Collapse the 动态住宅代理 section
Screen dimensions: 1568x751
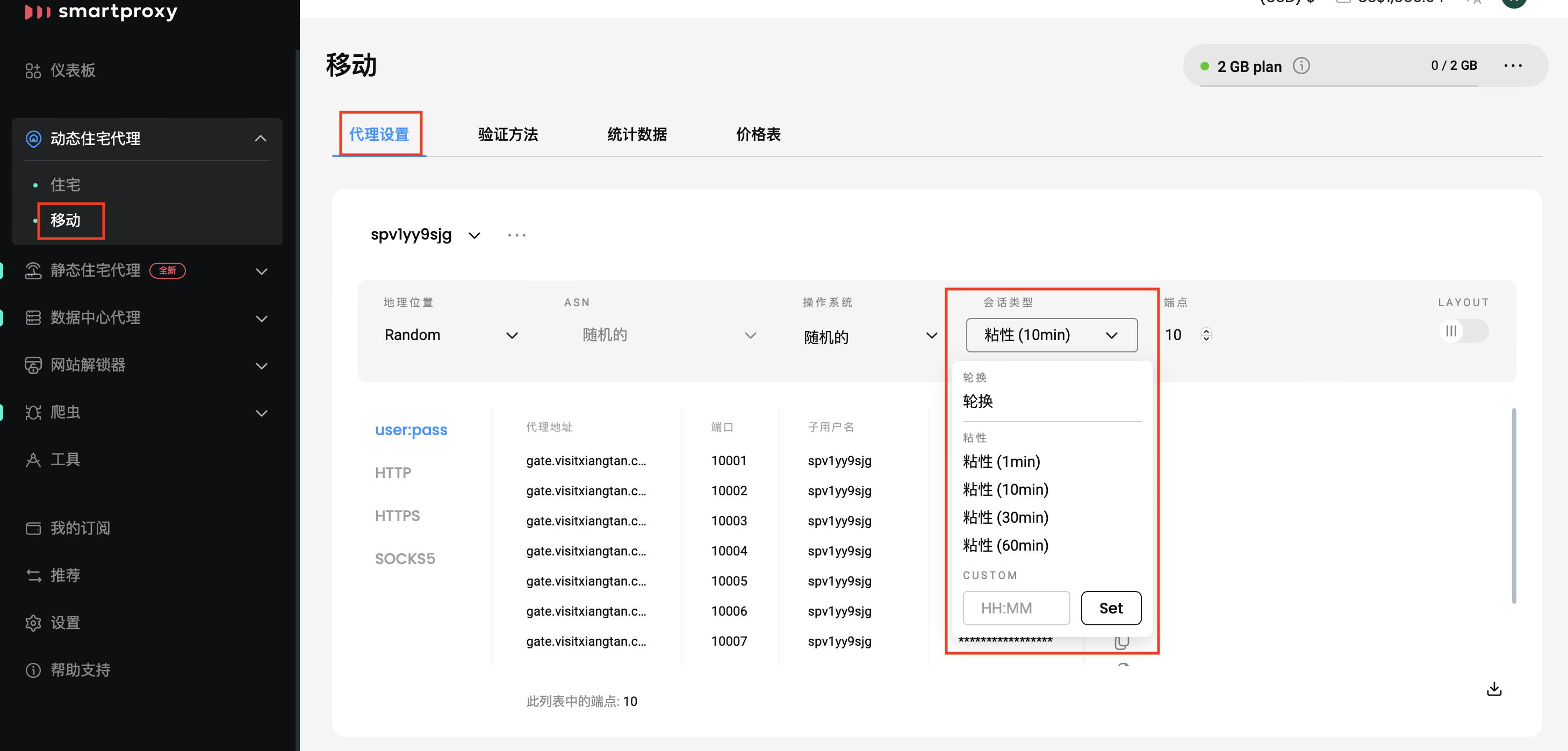261,139
